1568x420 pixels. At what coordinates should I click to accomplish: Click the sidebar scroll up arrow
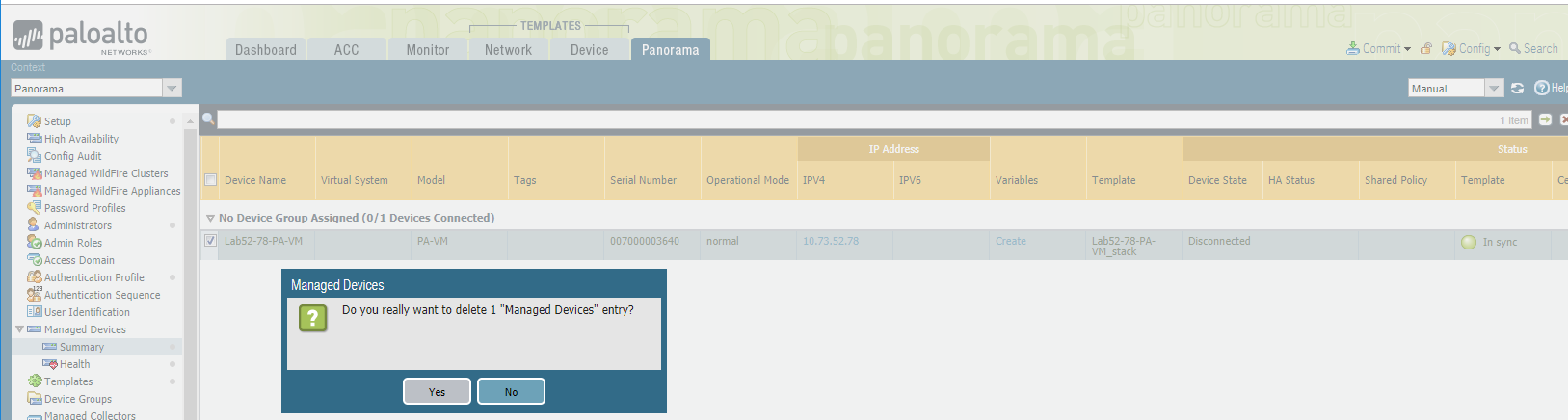click(x=191, y=121)
